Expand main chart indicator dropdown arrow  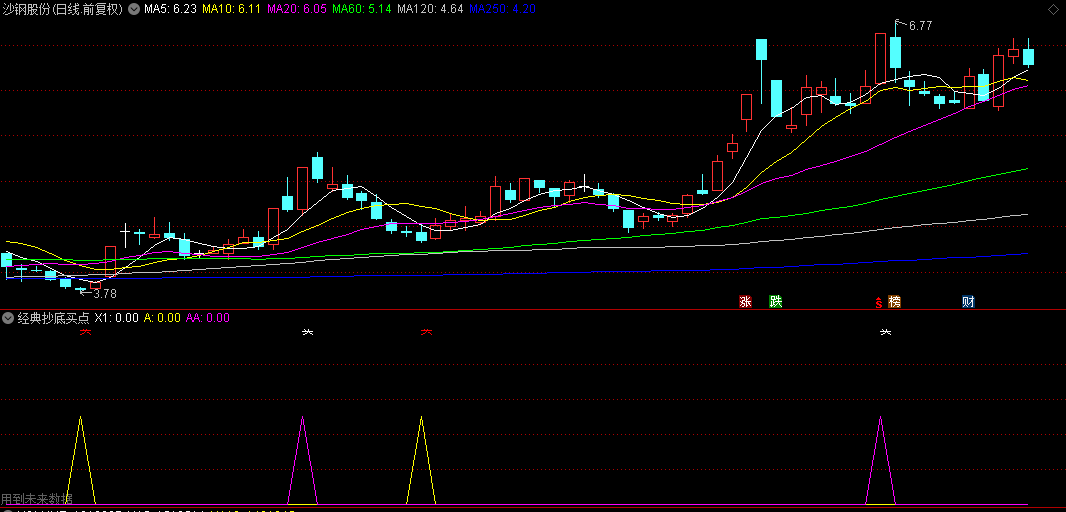coord(134,10)
